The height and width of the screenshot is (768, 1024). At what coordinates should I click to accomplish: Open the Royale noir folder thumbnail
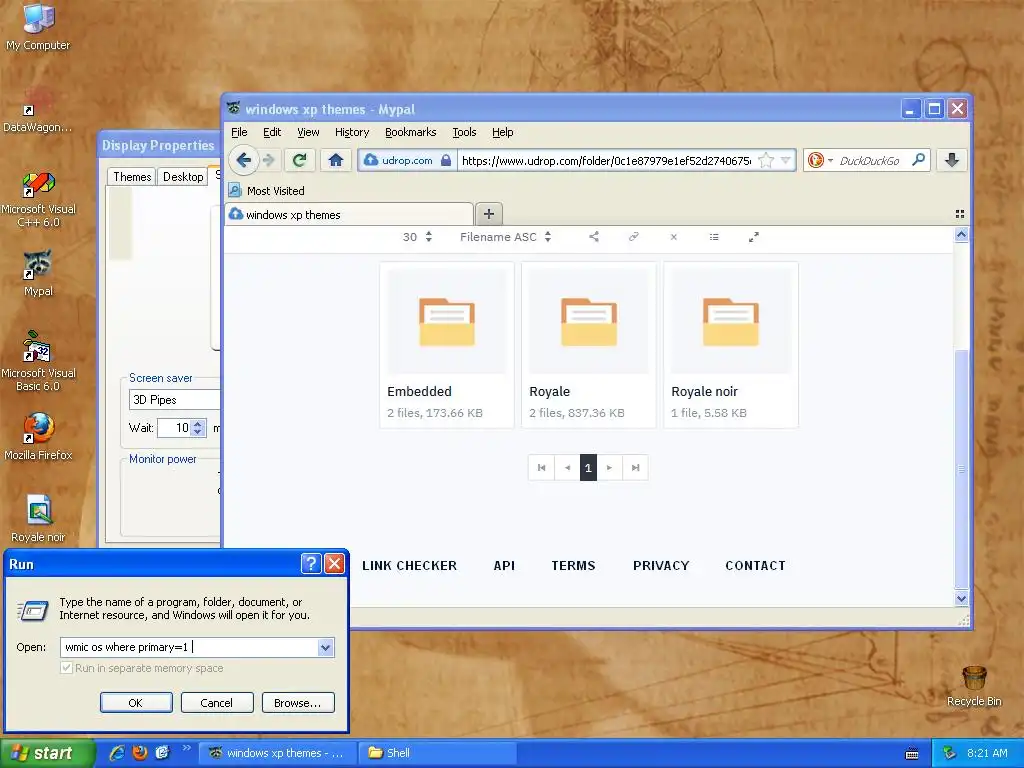tap(731, 321)
